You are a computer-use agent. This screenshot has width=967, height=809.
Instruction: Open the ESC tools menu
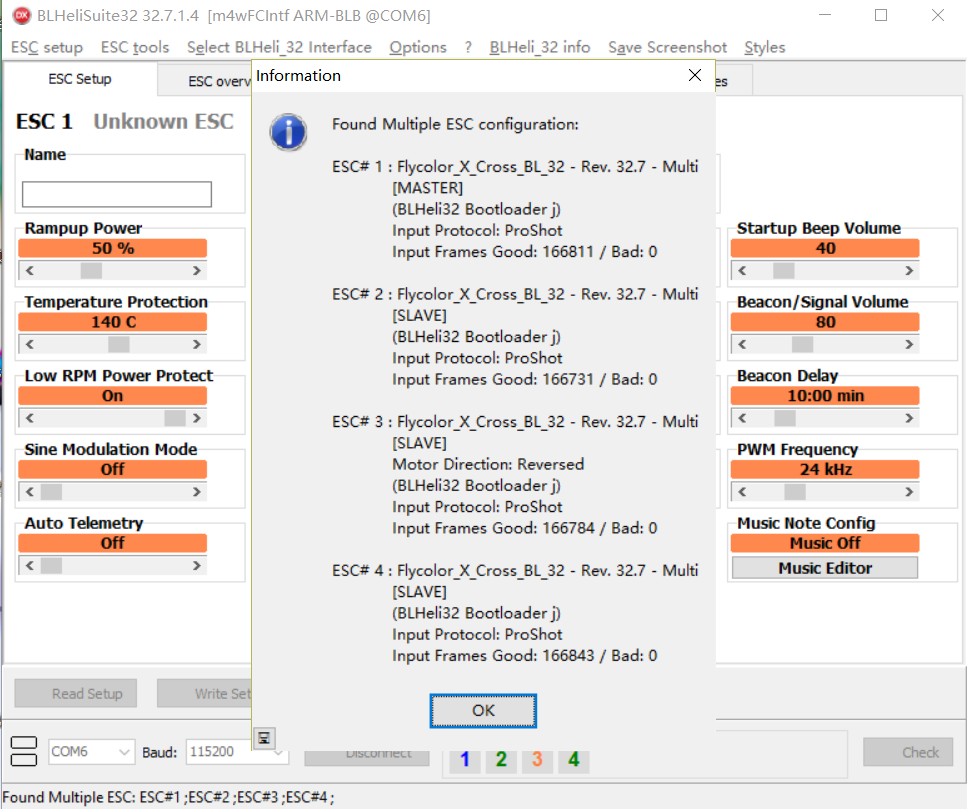coord(134,47)
